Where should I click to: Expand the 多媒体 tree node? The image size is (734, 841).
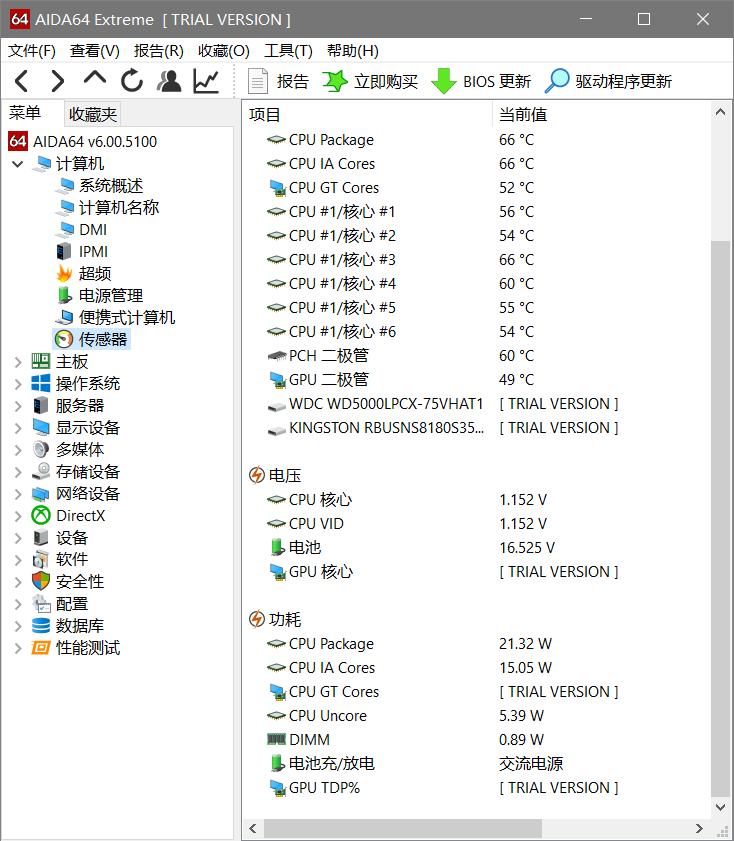click(x=18, y=450)
